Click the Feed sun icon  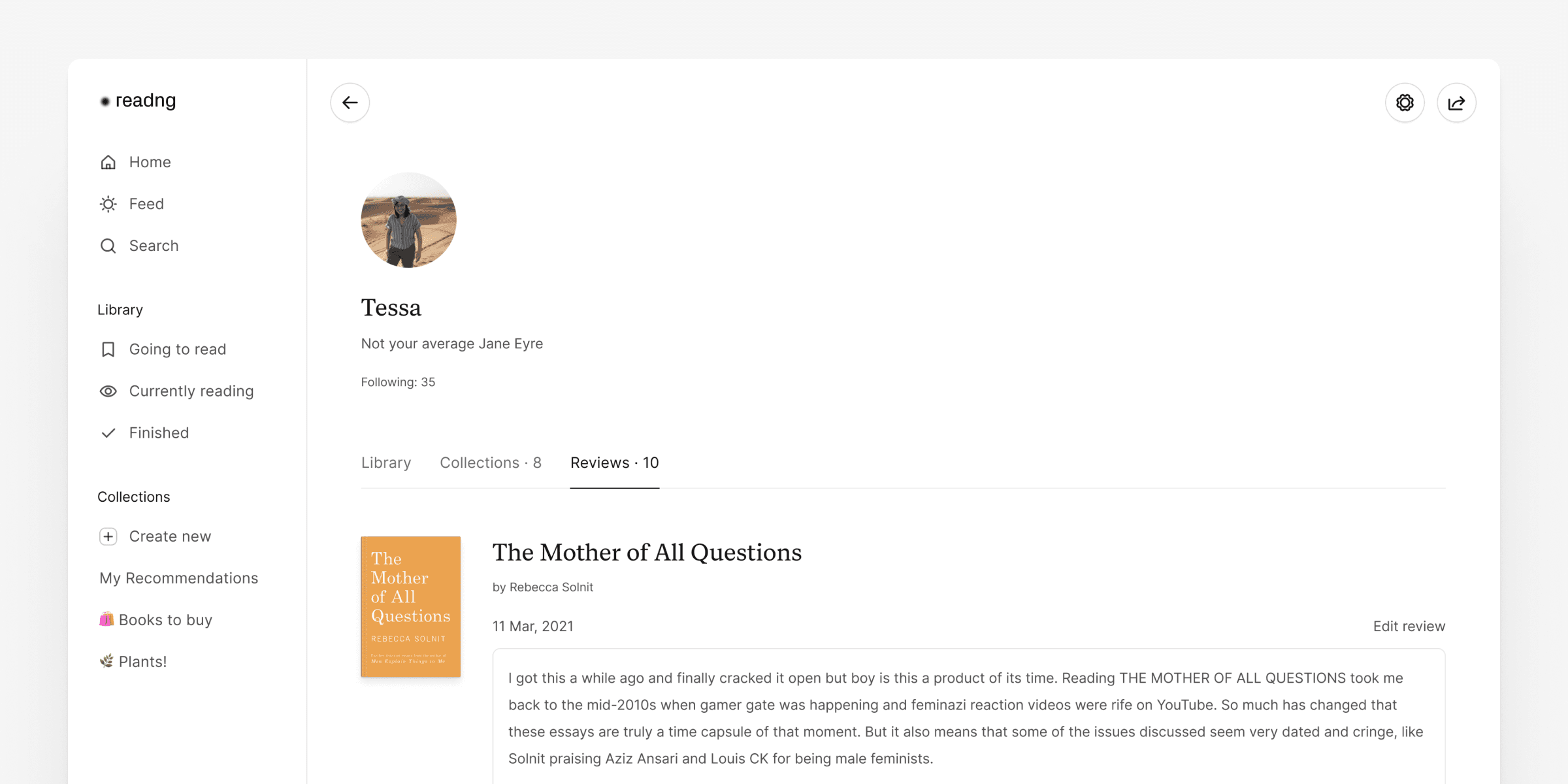[x=108, y=204]
